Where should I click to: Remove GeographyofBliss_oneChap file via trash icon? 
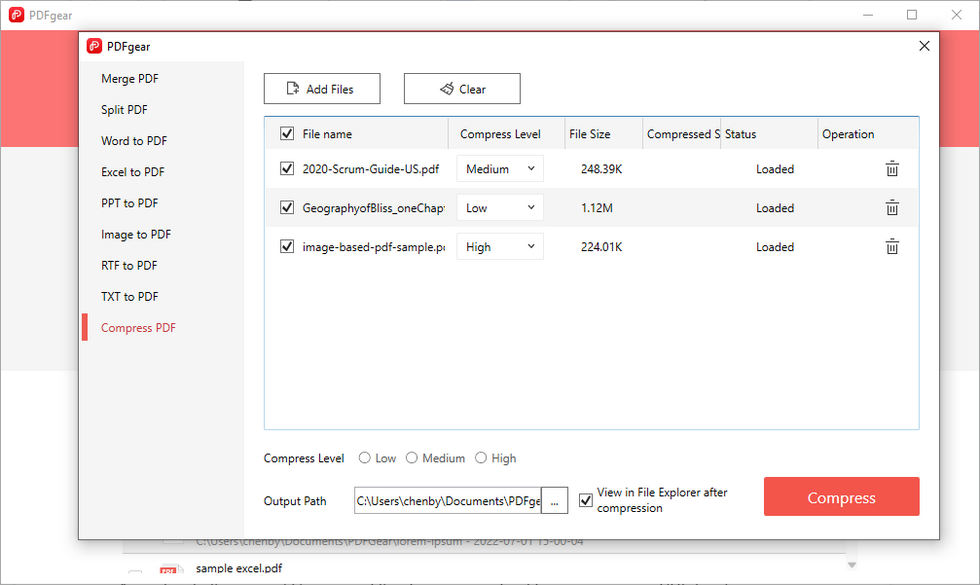coord(892,207)
